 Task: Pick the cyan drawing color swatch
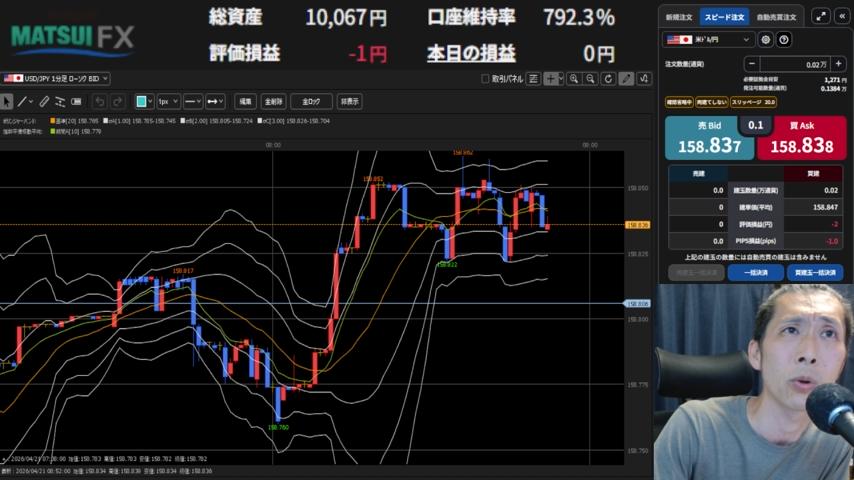[142, 101]
